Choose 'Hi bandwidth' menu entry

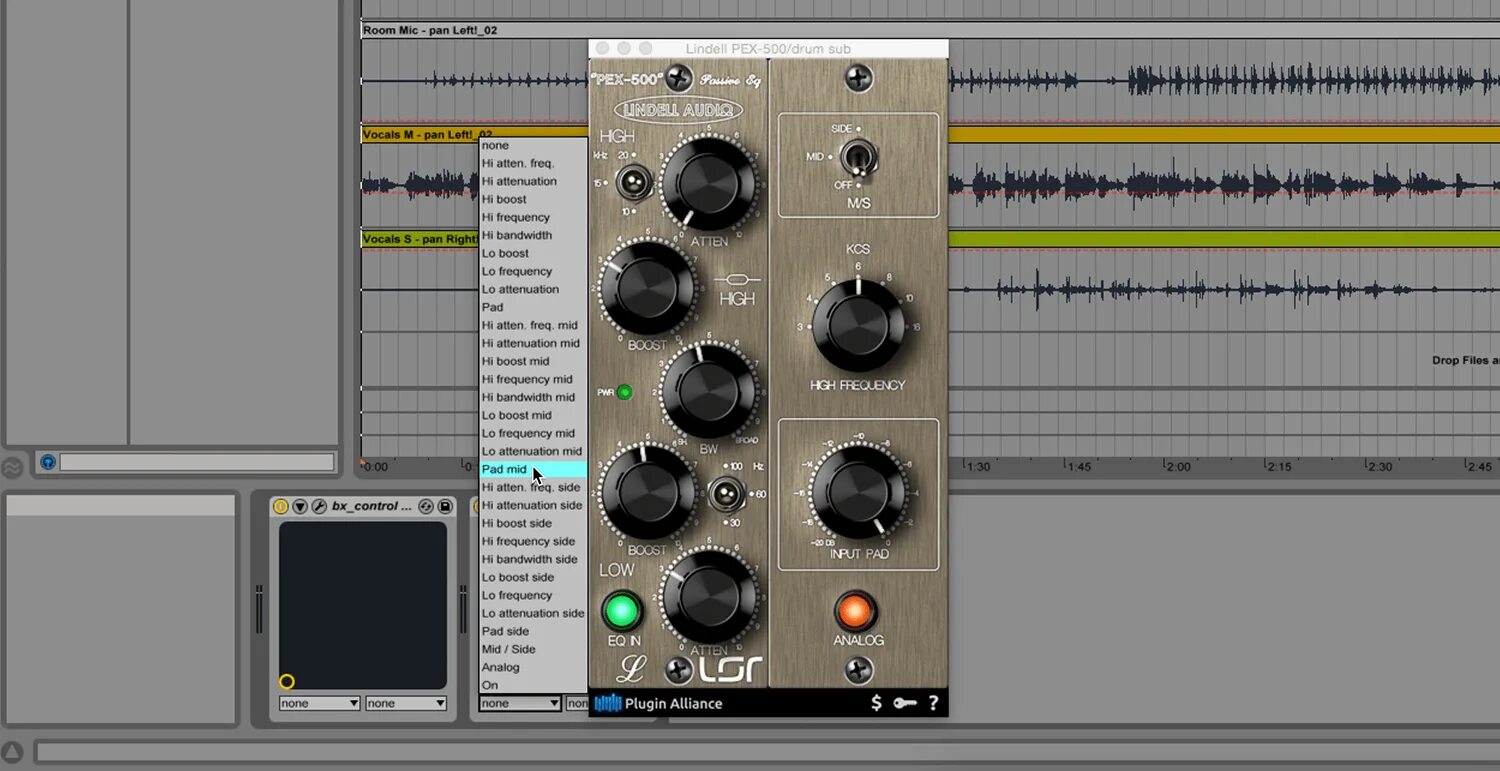pyautogui.click(x=533, y=235)
